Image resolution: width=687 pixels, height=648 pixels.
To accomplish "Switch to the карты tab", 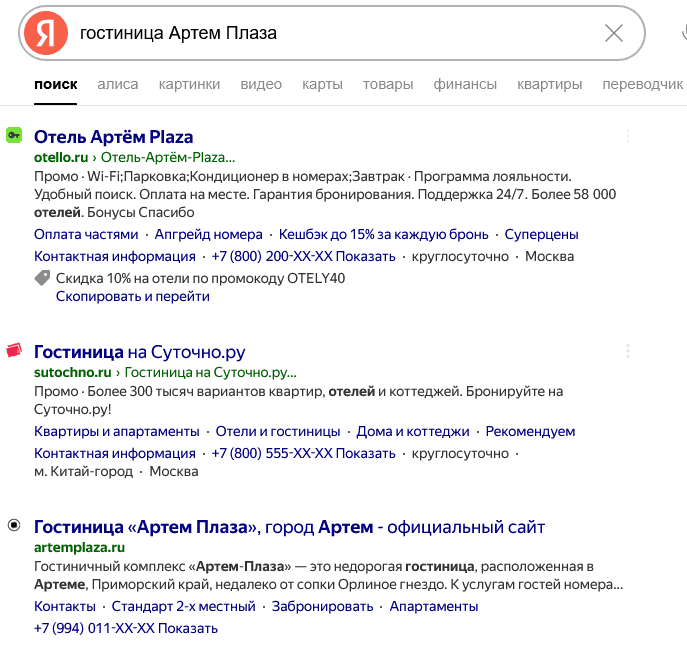I will click(322, 85).
